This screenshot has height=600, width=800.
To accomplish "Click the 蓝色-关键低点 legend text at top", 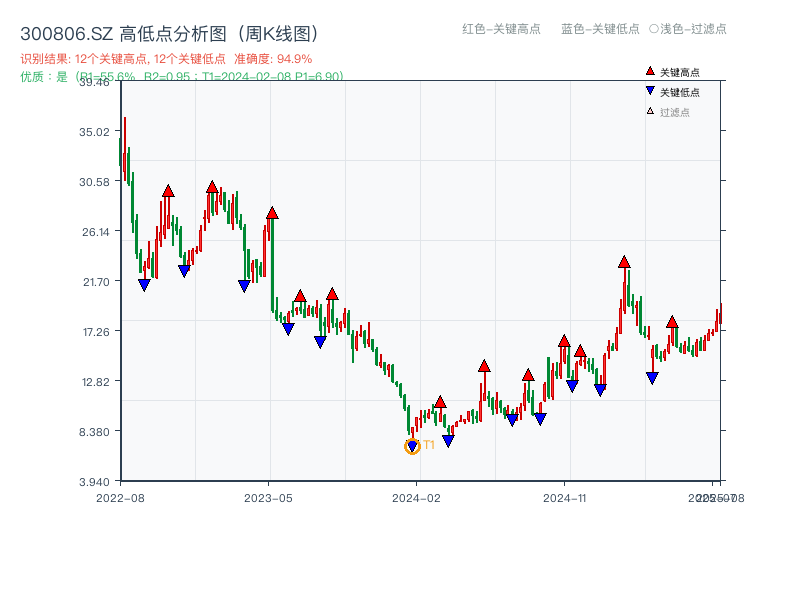I will coord(600,29).
